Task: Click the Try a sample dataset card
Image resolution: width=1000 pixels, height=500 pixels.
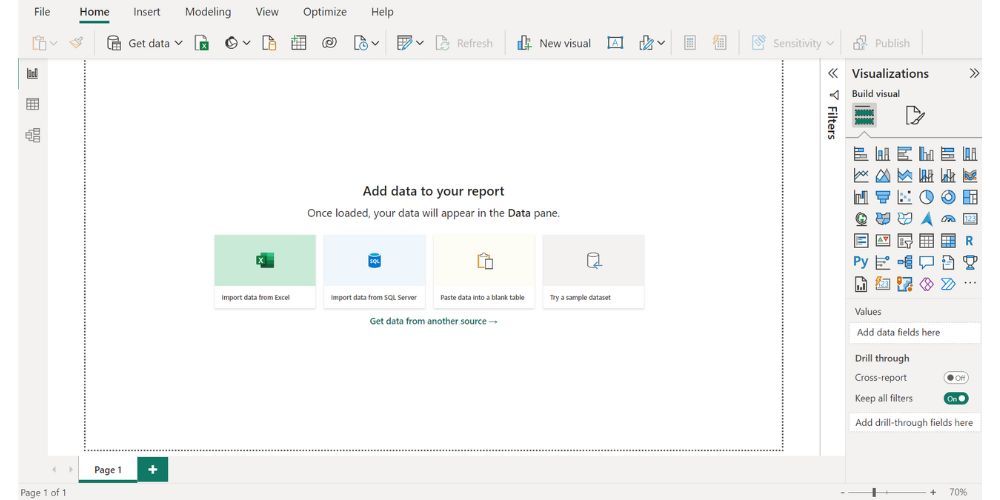Action: pos(593,271)
